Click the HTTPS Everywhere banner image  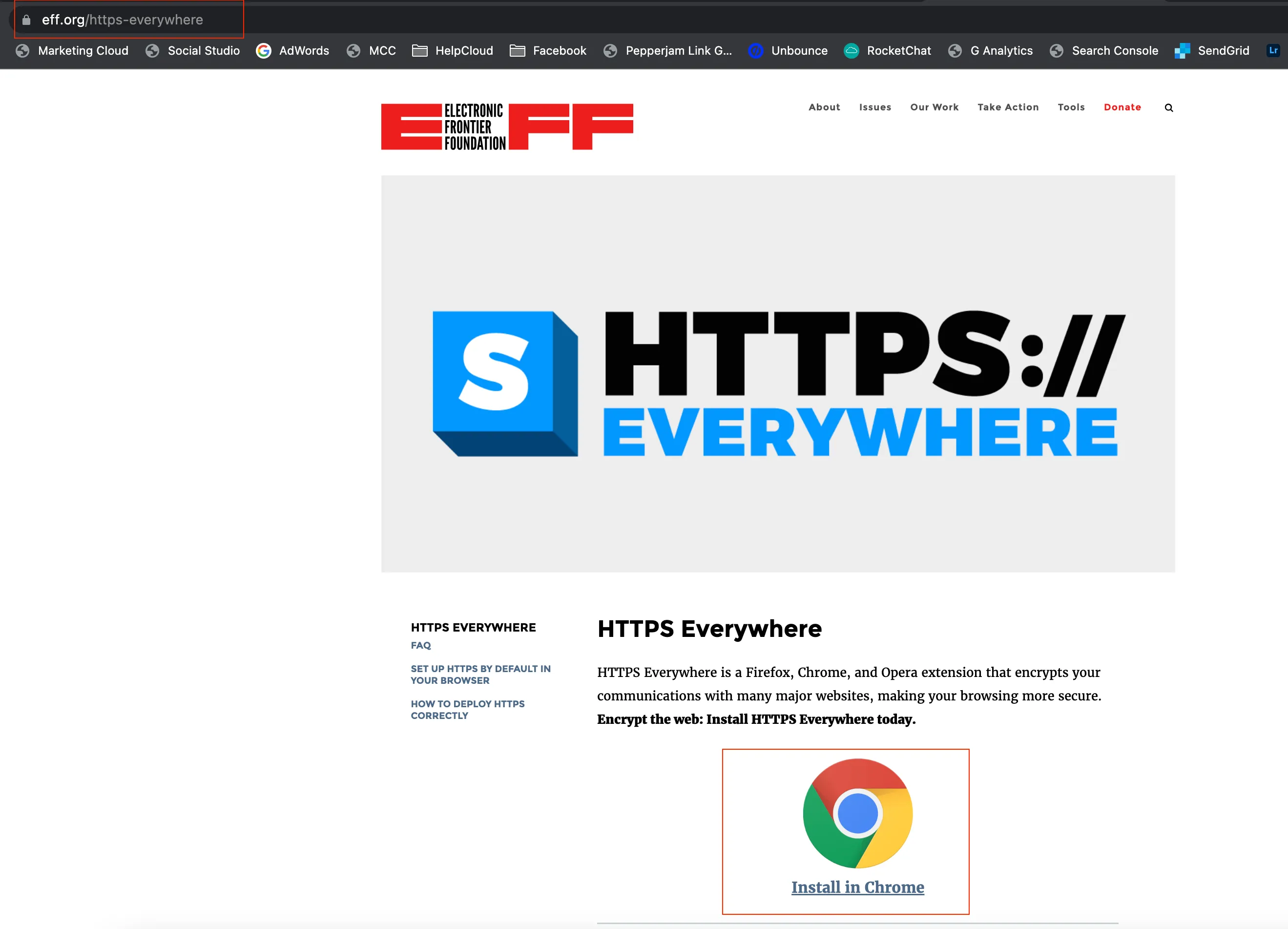tap(777, 373)
